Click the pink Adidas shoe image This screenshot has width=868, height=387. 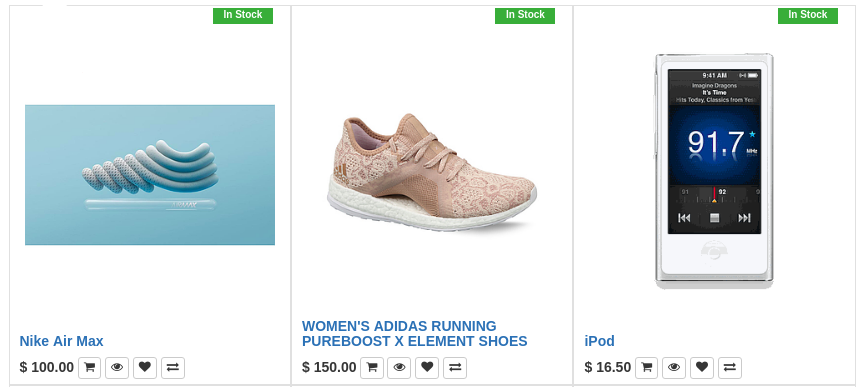click(431, 172)
